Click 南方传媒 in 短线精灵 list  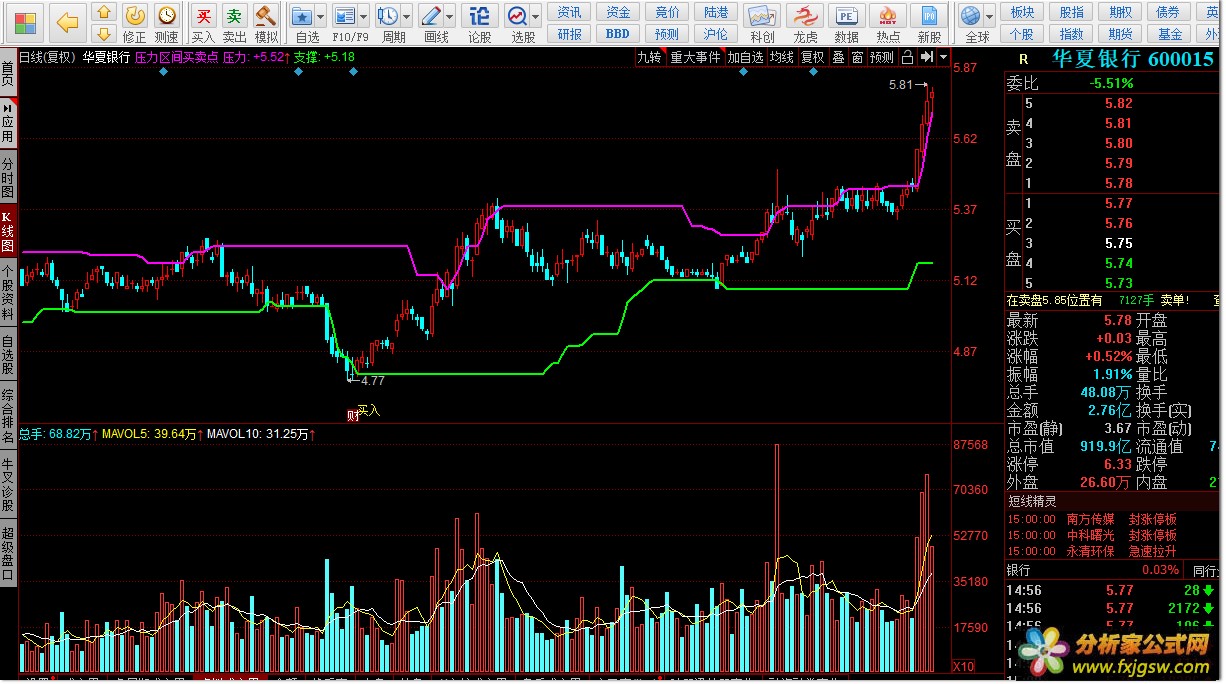point(1090,519)
